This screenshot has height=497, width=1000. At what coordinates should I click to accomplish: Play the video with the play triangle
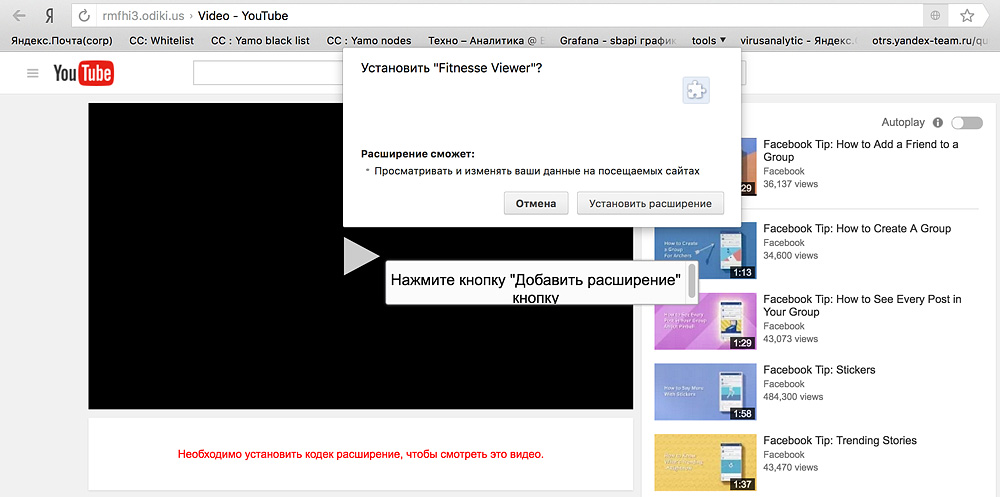[x=359, y=256]
